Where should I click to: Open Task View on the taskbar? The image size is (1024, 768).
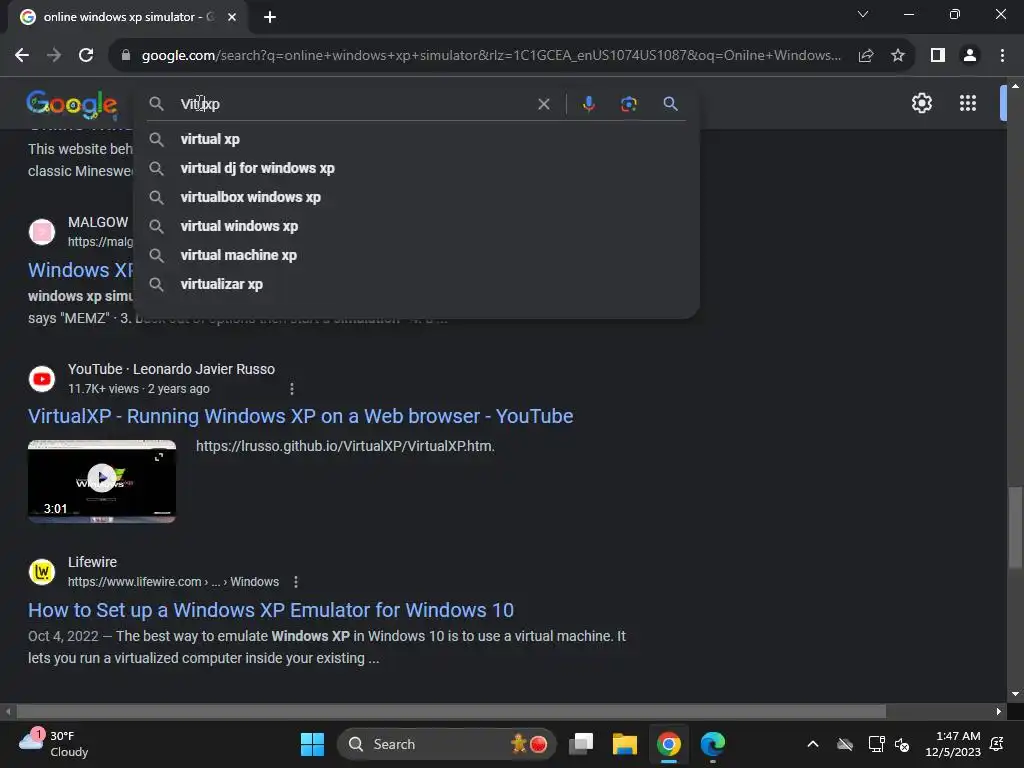click(581, 744)
